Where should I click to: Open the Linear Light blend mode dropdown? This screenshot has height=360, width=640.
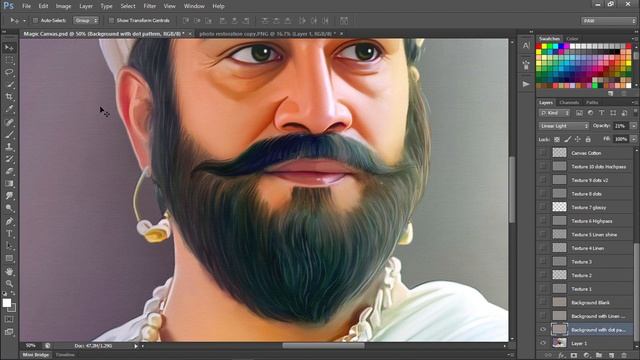564,126
